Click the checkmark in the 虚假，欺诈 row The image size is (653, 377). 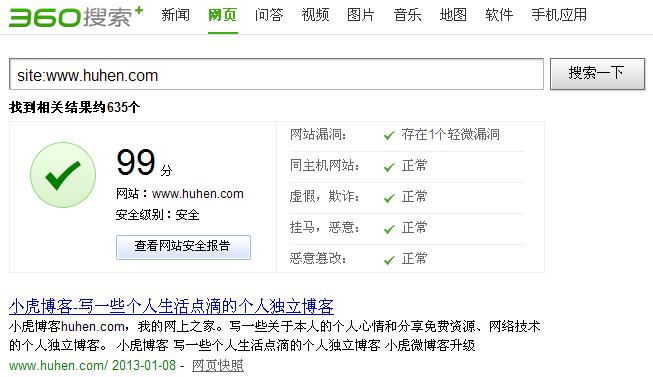[389, 197]
